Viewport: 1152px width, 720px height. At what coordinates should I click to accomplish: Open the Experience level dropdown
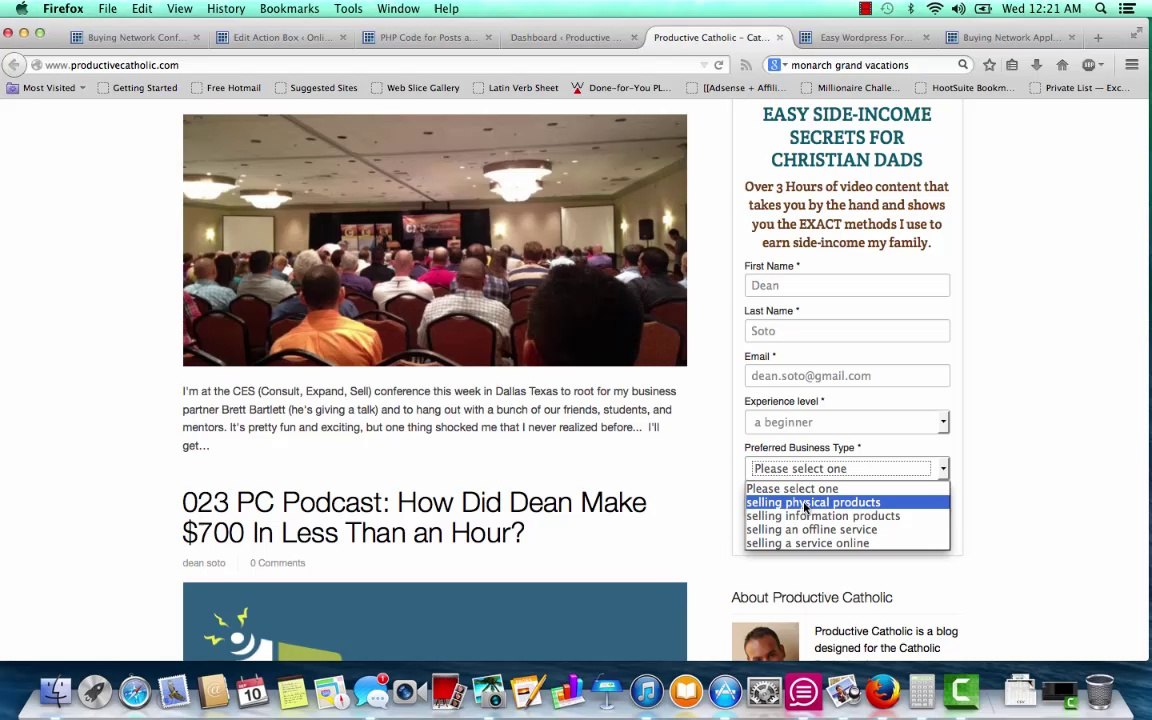(846, 422)
